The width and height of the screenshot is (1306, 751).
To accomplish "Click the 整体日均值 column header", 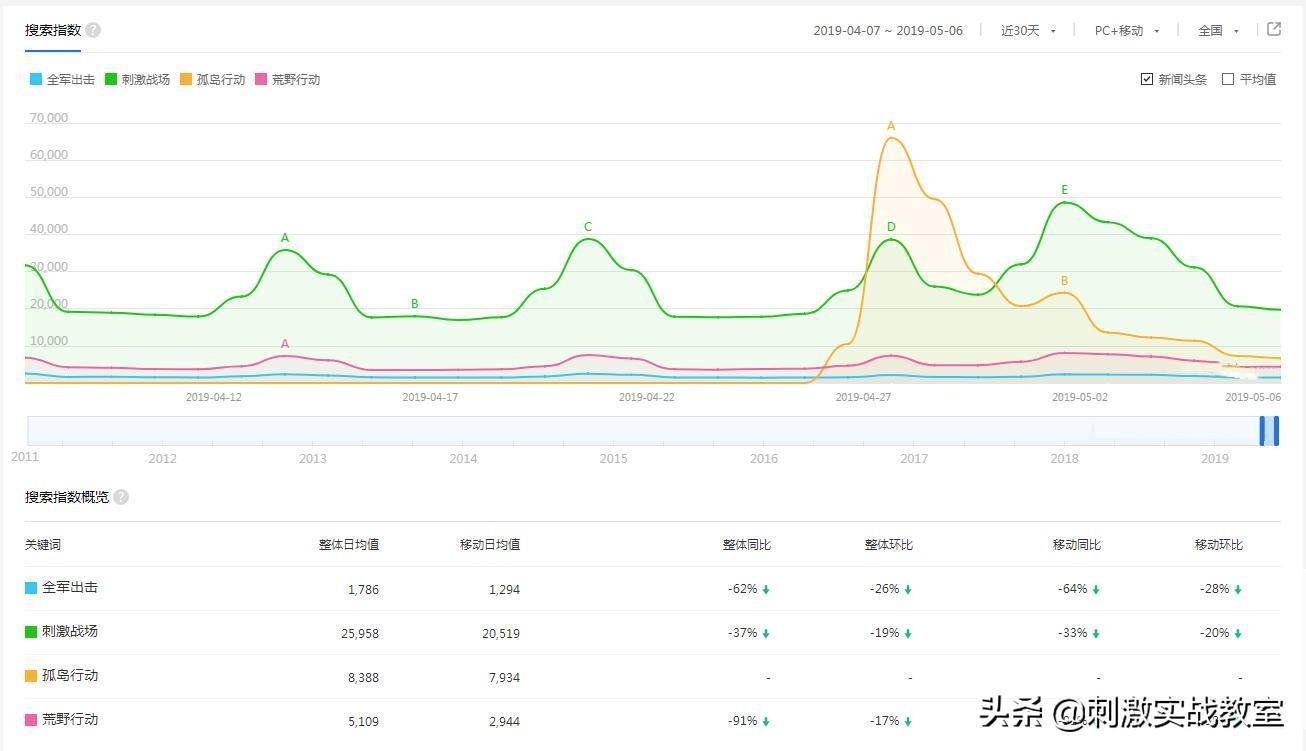I will tap(348, 545).
